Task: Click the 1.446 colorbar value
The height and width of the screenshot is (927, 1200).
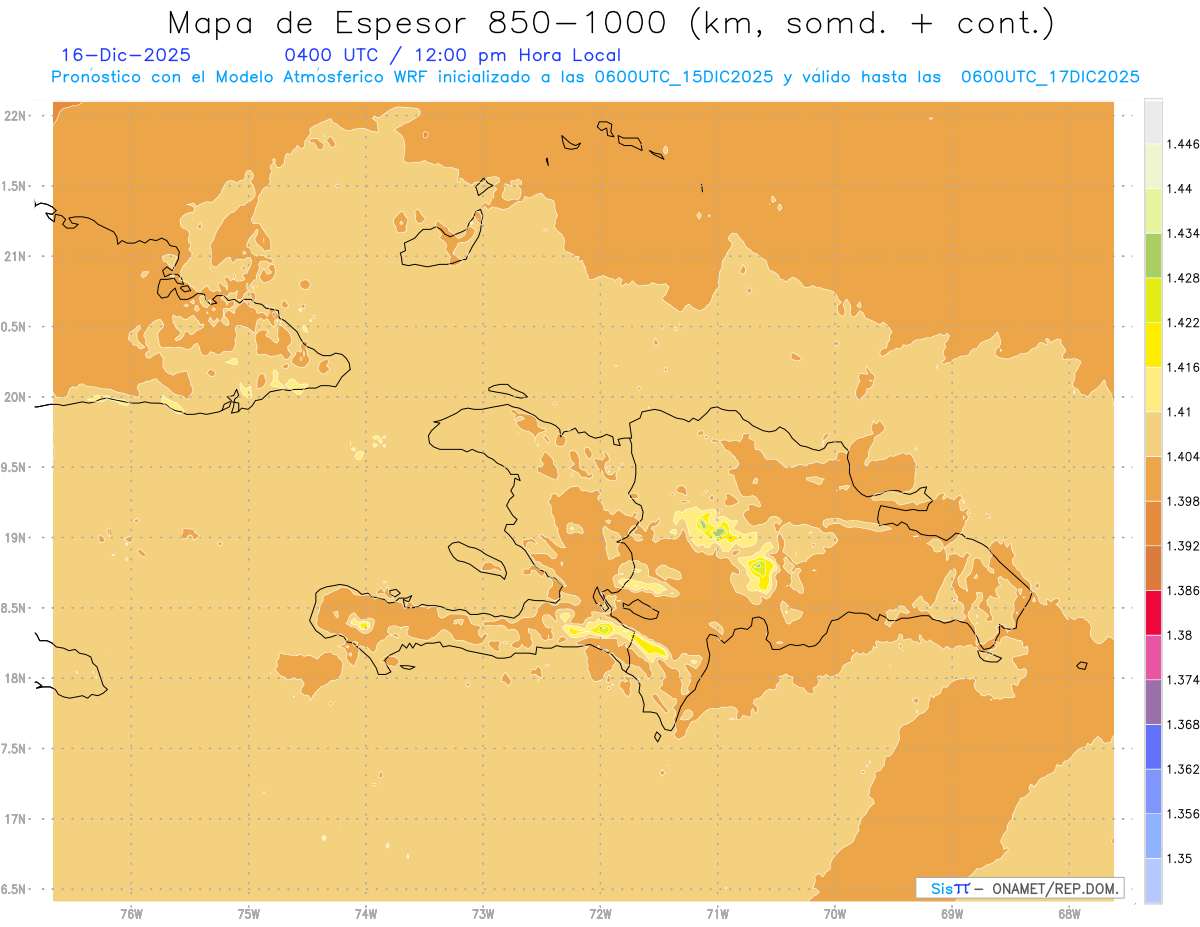Action: coord(1182,144)
